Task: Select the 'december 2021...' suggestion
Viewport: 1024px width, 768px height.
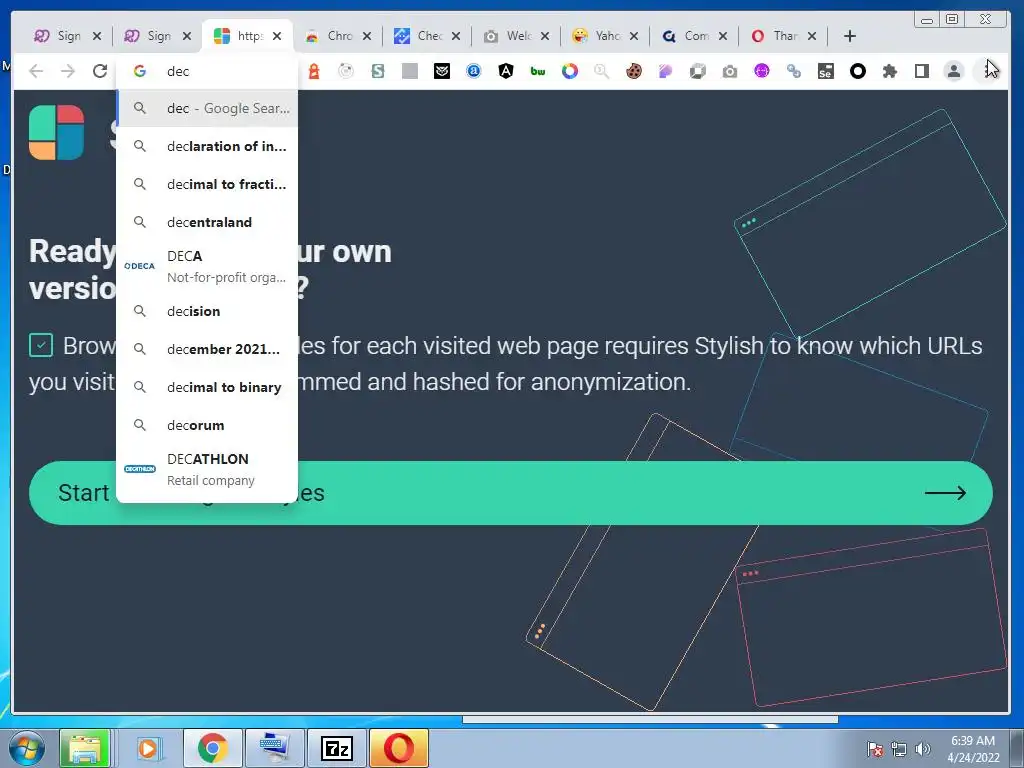Action: point(207,349)
